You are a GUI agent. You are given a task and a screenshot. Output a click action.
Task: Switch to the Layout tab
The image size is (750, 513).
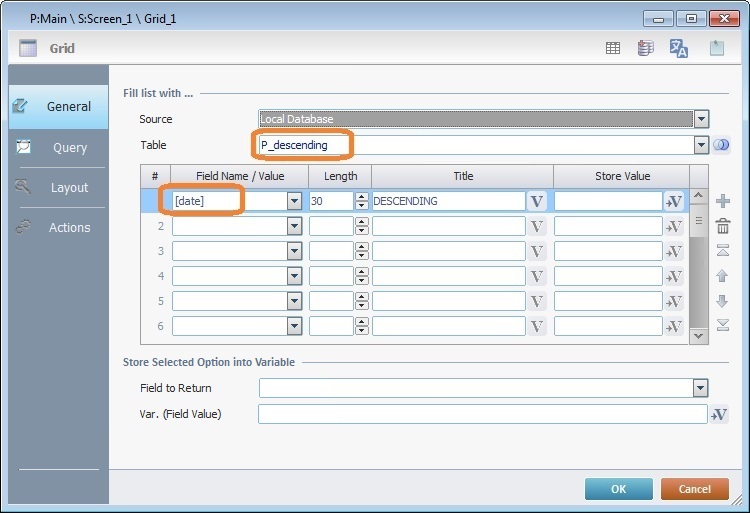click(69, 187)
